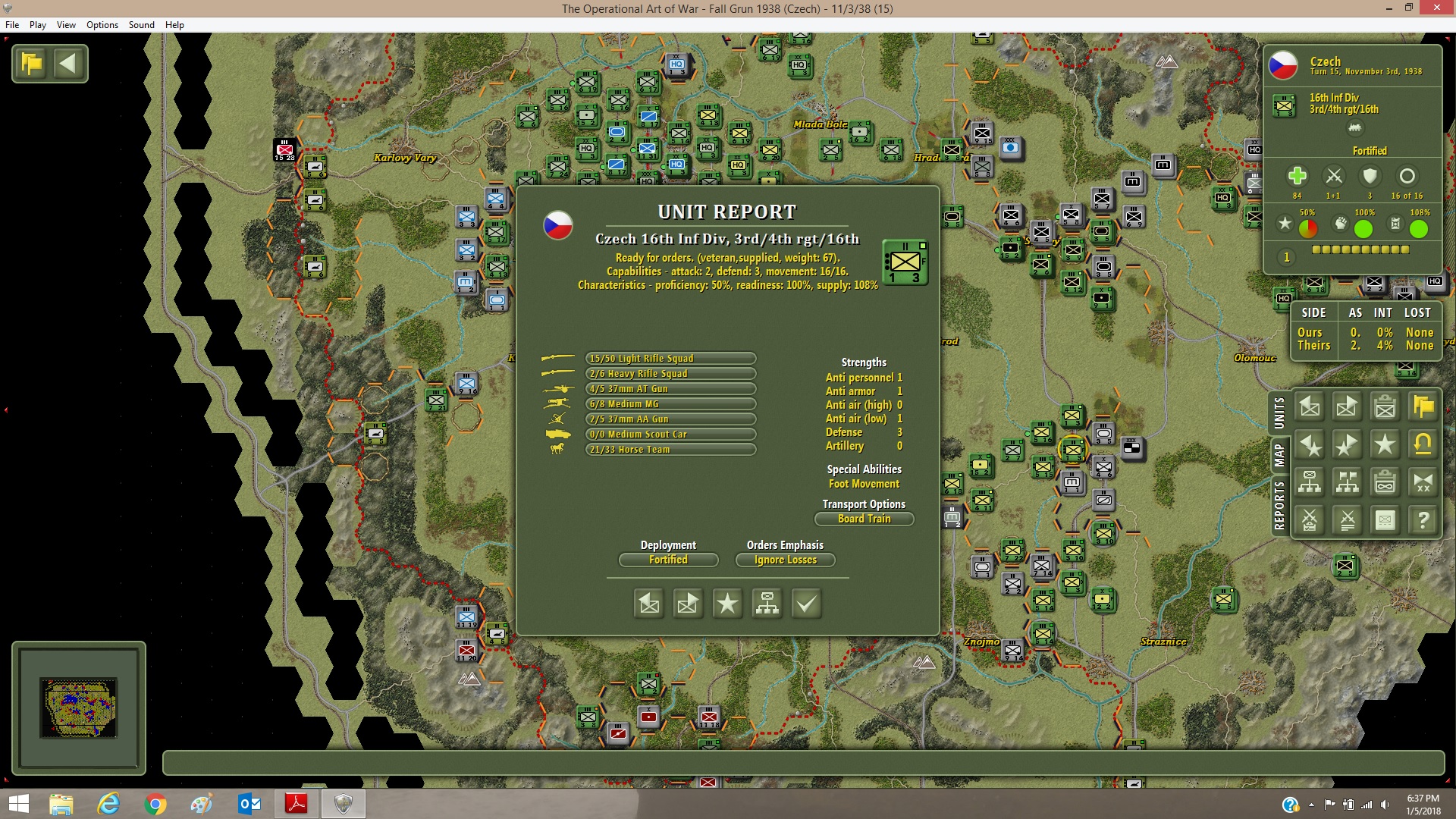Click the yellow flags icon at top left

[32, 63]
